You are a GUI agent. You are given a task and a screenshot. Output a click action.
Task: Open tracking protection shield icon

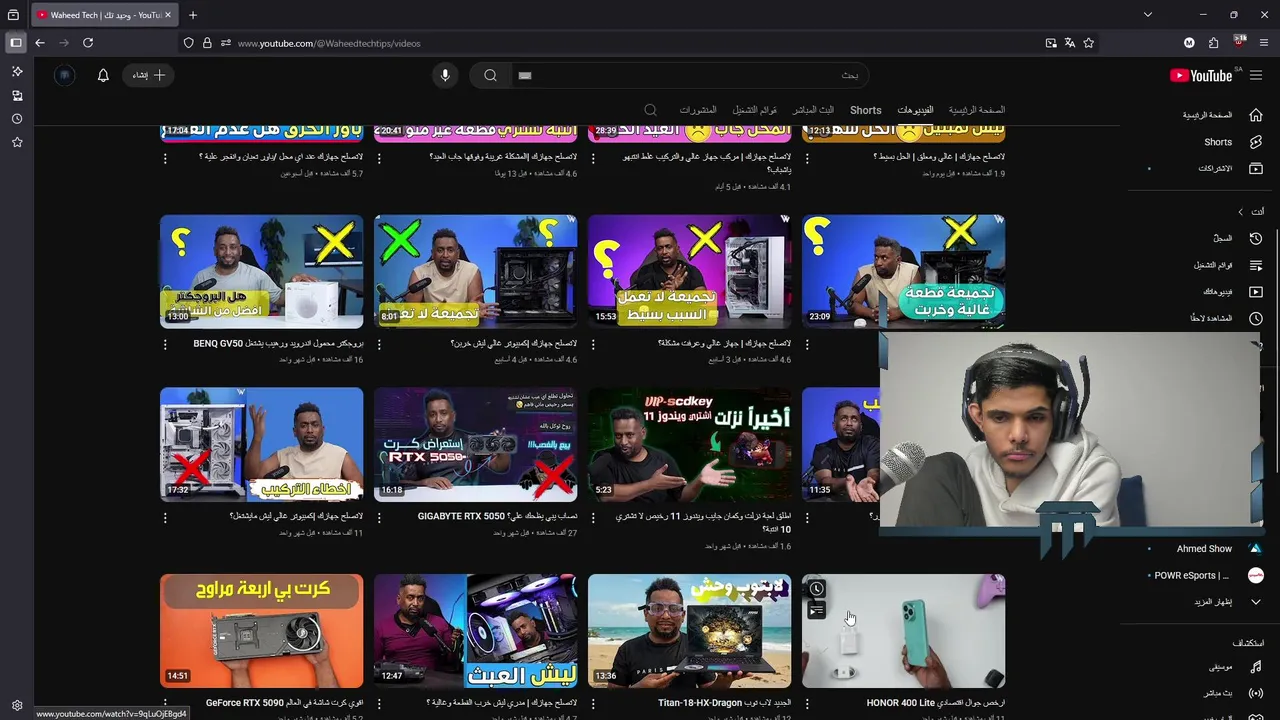[188, 43]
